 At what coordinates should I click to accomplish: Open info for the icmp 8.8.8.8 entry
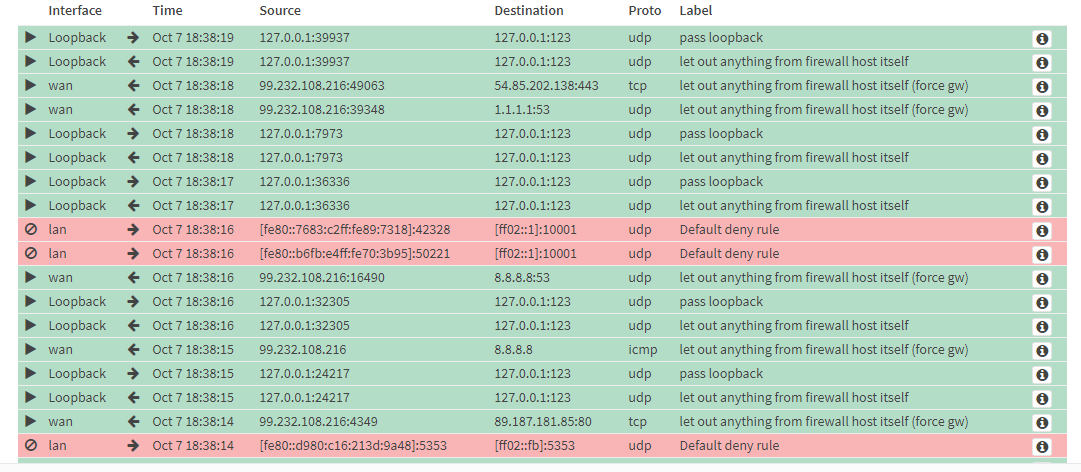click(1042, 351)
